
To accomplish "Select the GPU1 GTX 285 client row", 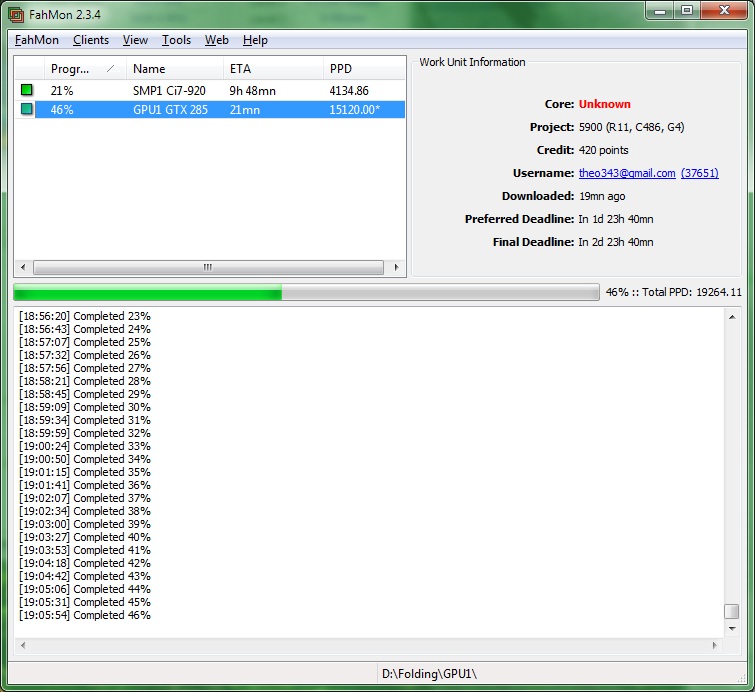I will [210, 110].
